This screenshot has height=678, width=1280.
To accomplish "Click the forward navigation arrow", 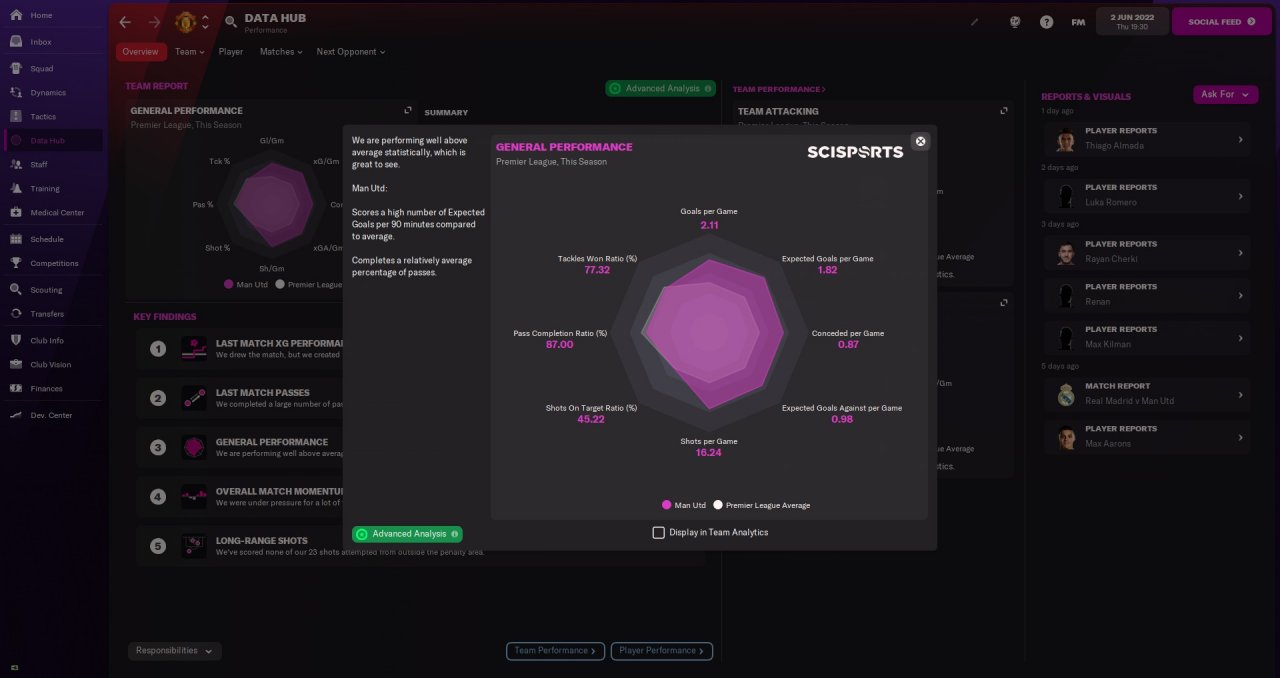I will coord(154,22).
